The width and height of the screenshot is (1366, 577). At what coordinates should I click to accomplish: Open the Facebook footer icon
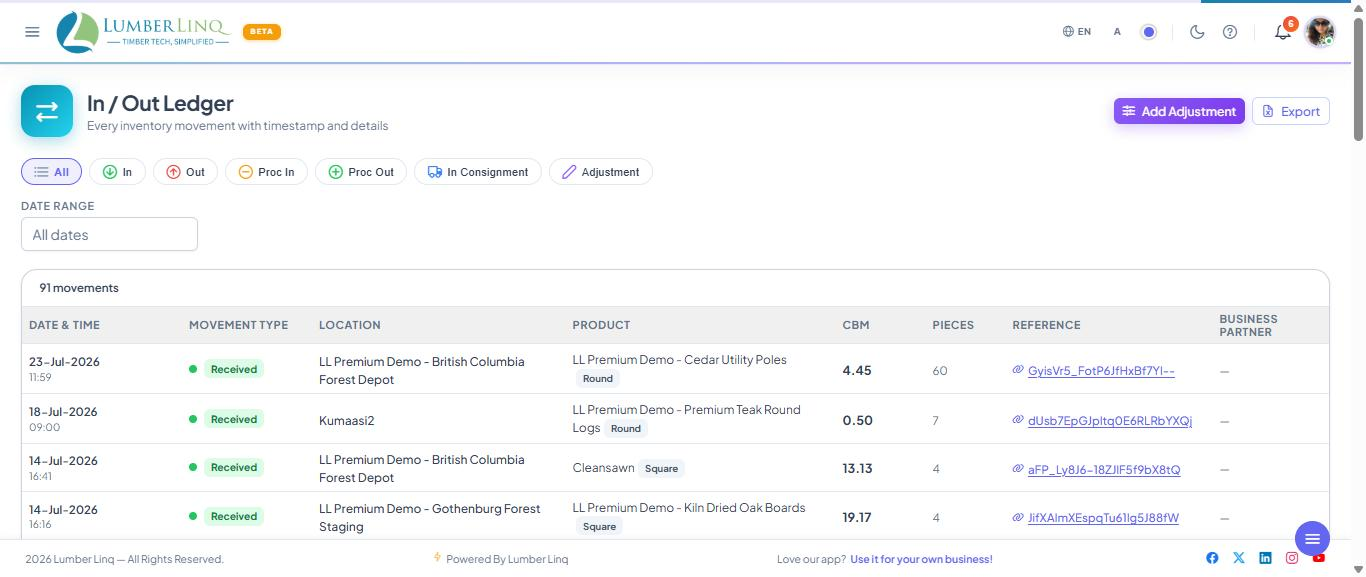(1212, 558)
